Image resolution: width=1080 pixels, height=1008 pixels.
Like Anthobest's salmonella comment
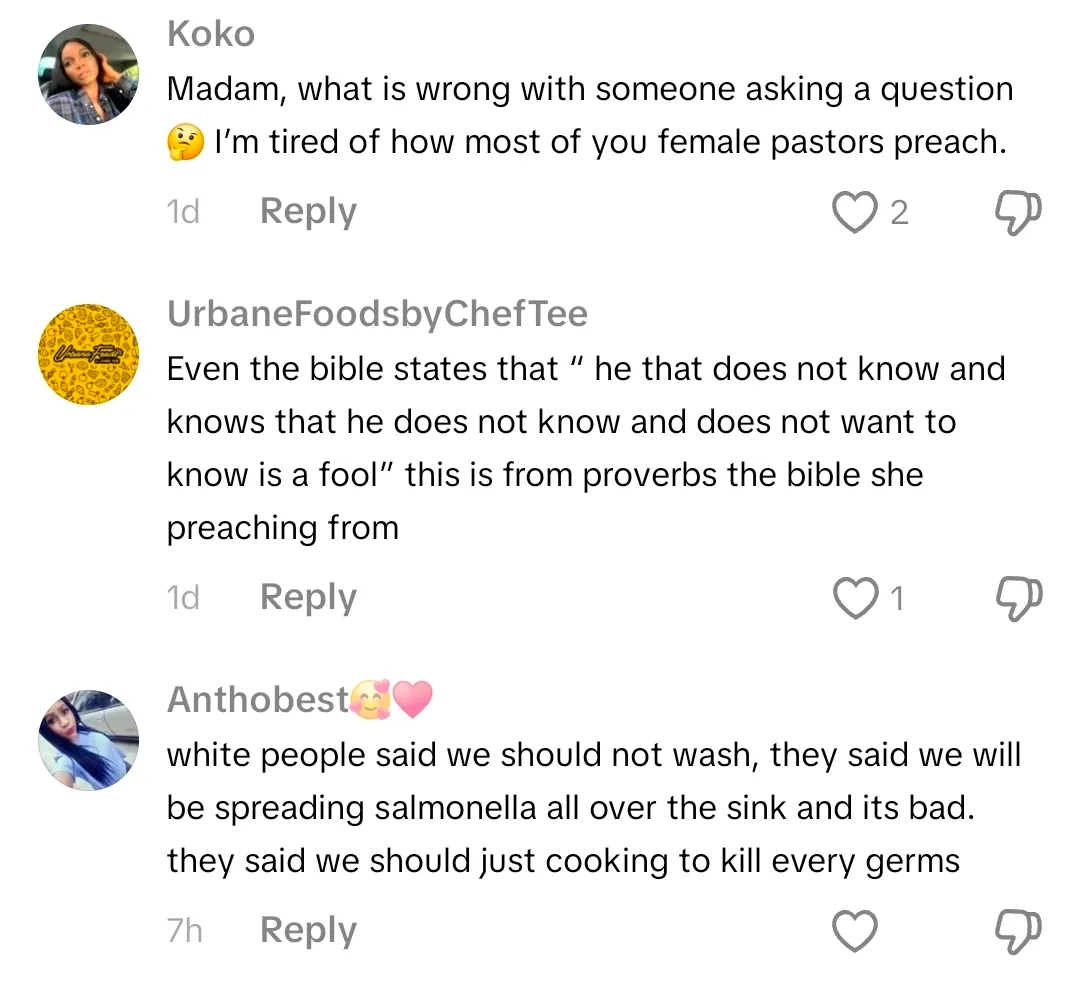(855, 932)
